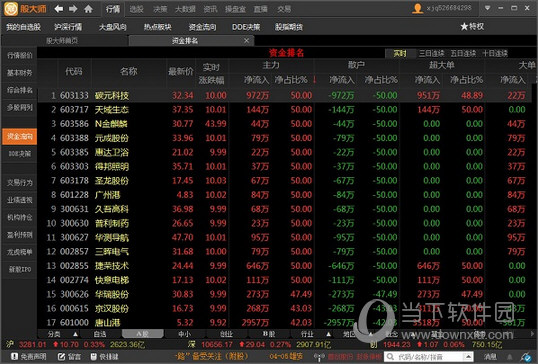Open 综合排名 in the left sidebar

[x=20, y=90]
